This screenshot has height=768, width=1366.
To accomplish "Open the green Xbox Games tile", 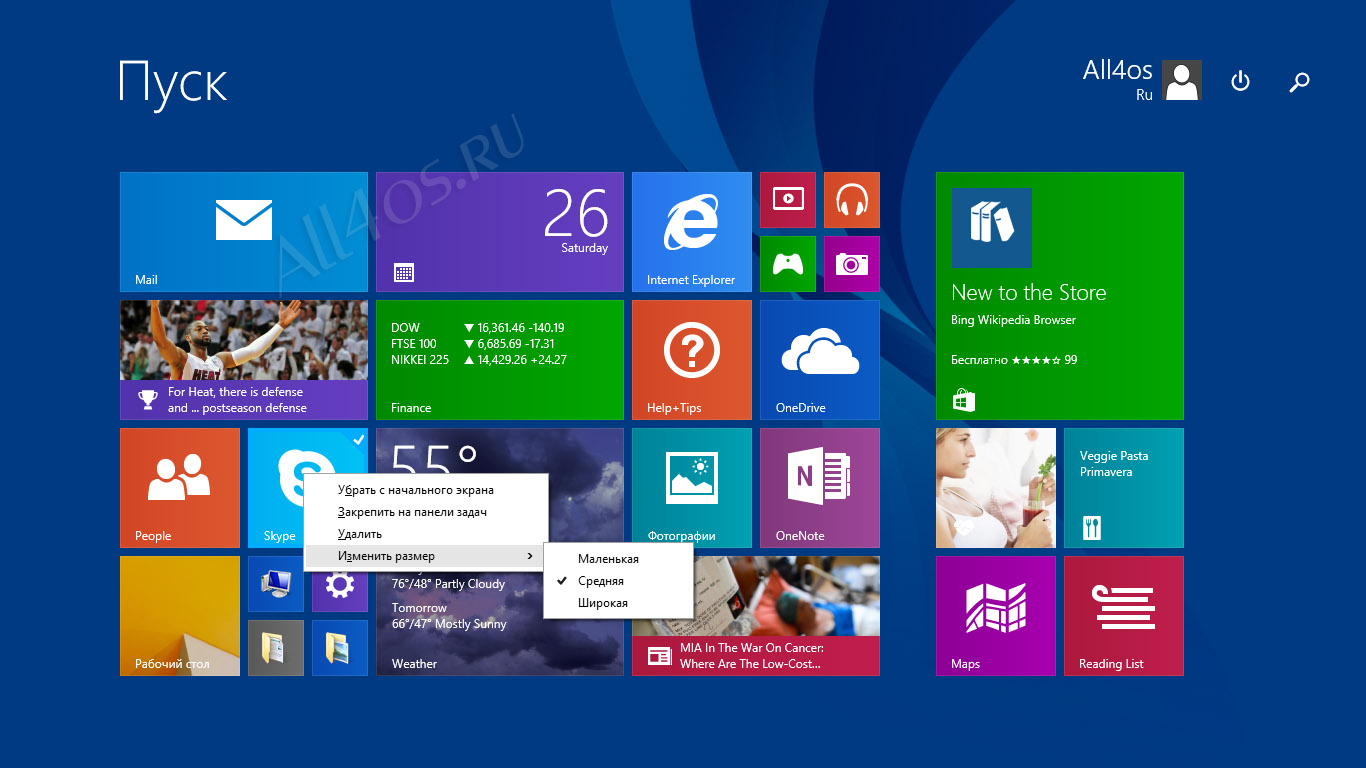I will tap(788, 264).
